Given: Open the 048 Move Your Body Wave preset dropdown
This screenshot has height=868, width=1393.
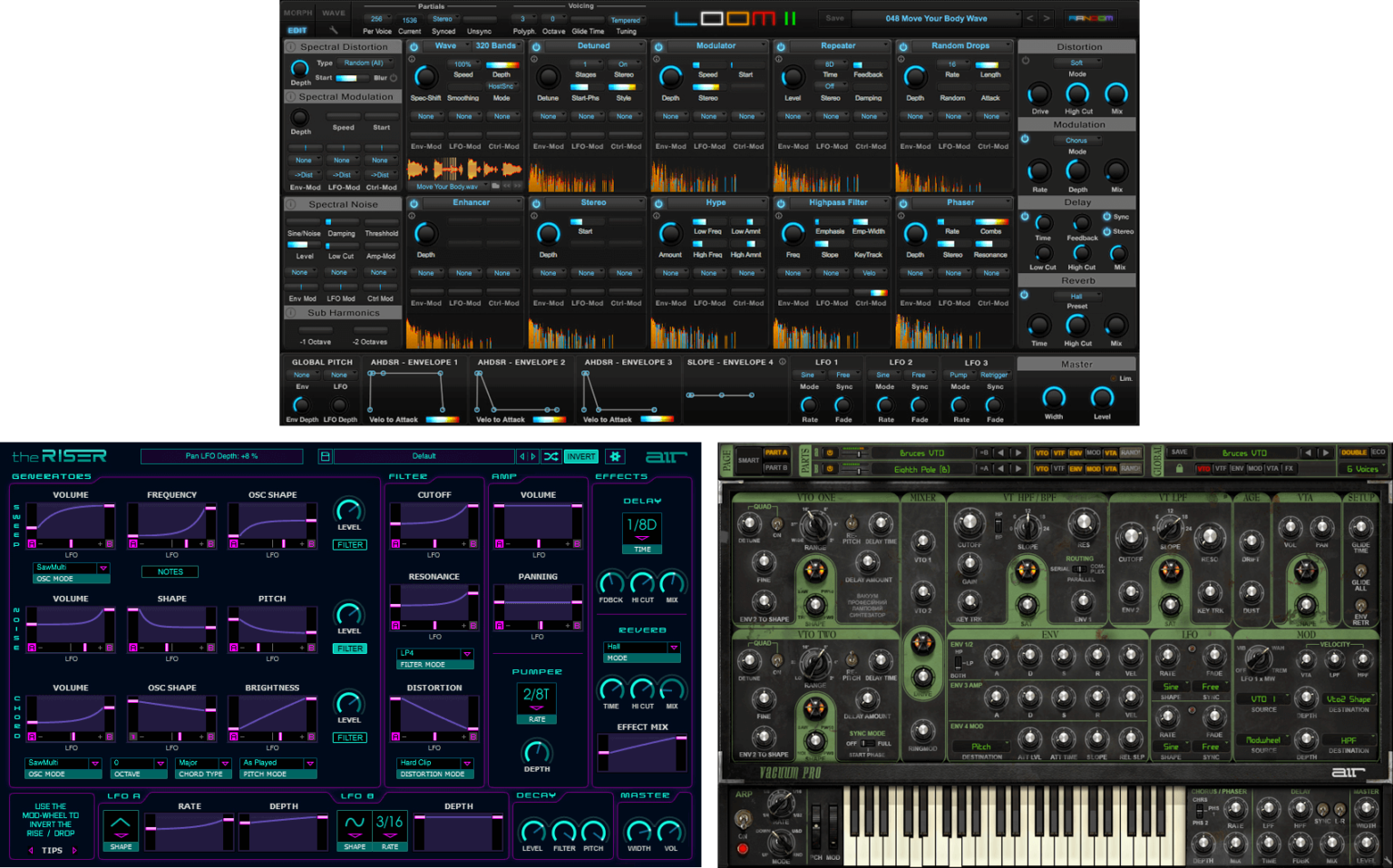Looking at the screenshot, I should [936, 18].
